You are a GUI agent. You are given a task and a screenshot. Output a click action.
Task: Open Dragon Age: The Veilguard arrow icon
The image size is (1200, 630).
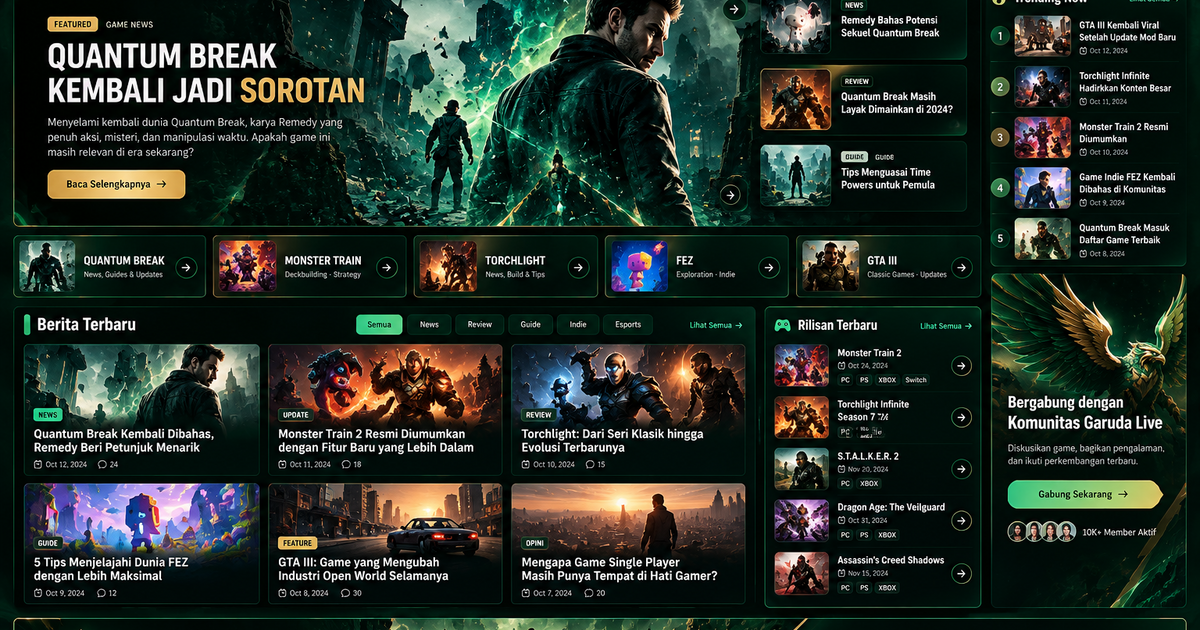click(x=961, y=520)
